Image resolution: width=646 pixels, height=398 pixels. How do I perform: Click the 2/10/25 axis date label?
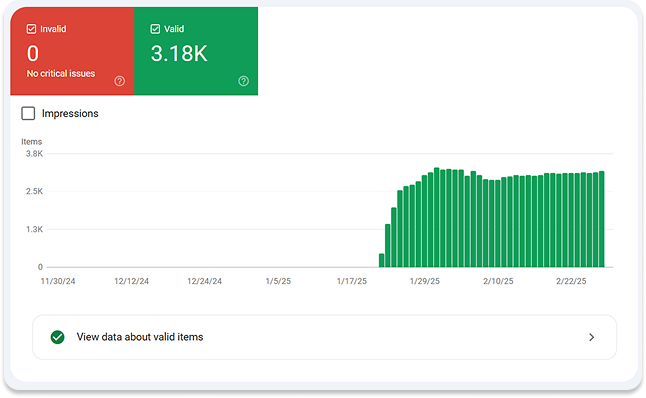[498, 281]
